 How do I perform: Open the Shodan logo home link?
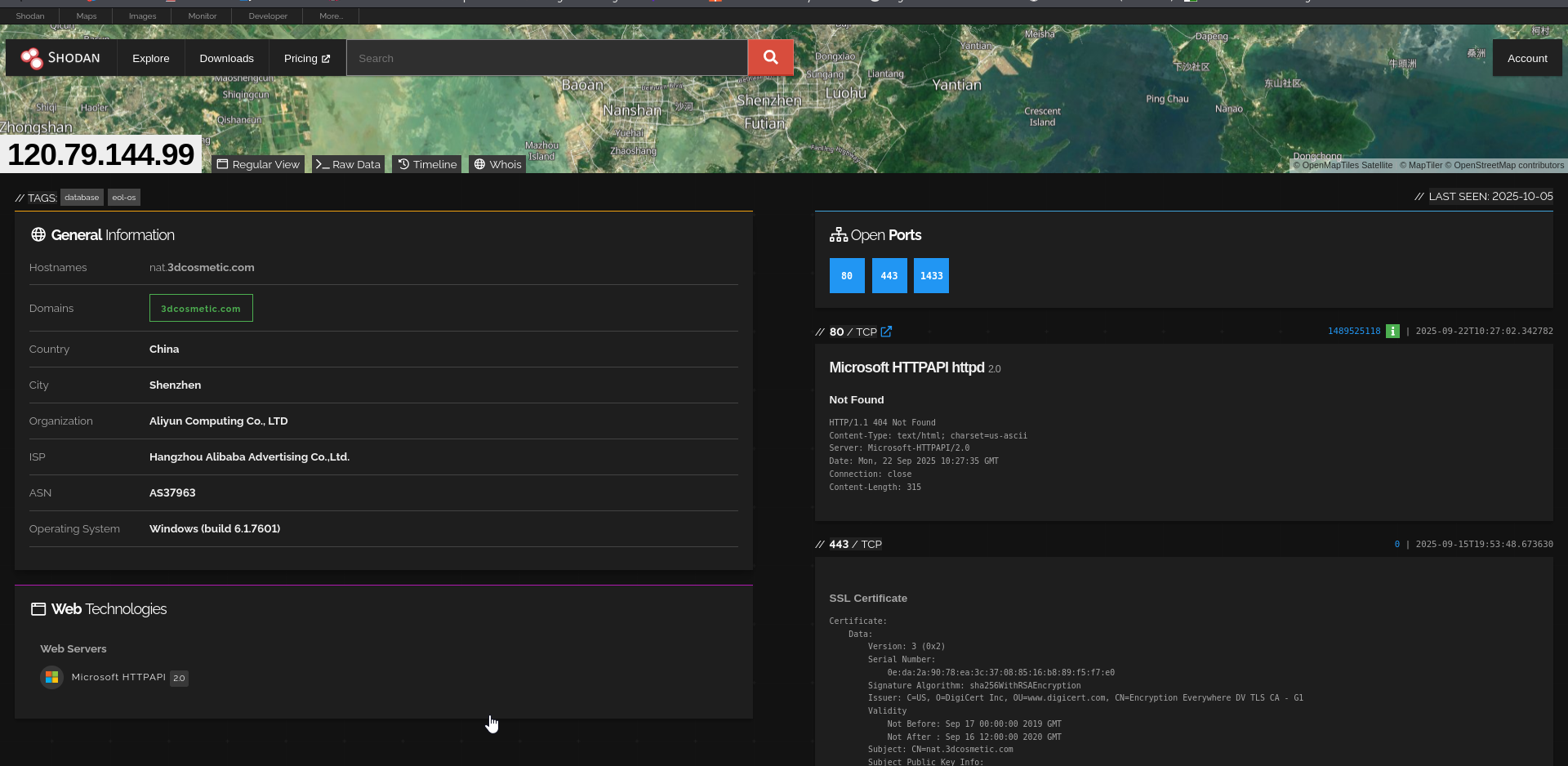[x=61, y=58]
